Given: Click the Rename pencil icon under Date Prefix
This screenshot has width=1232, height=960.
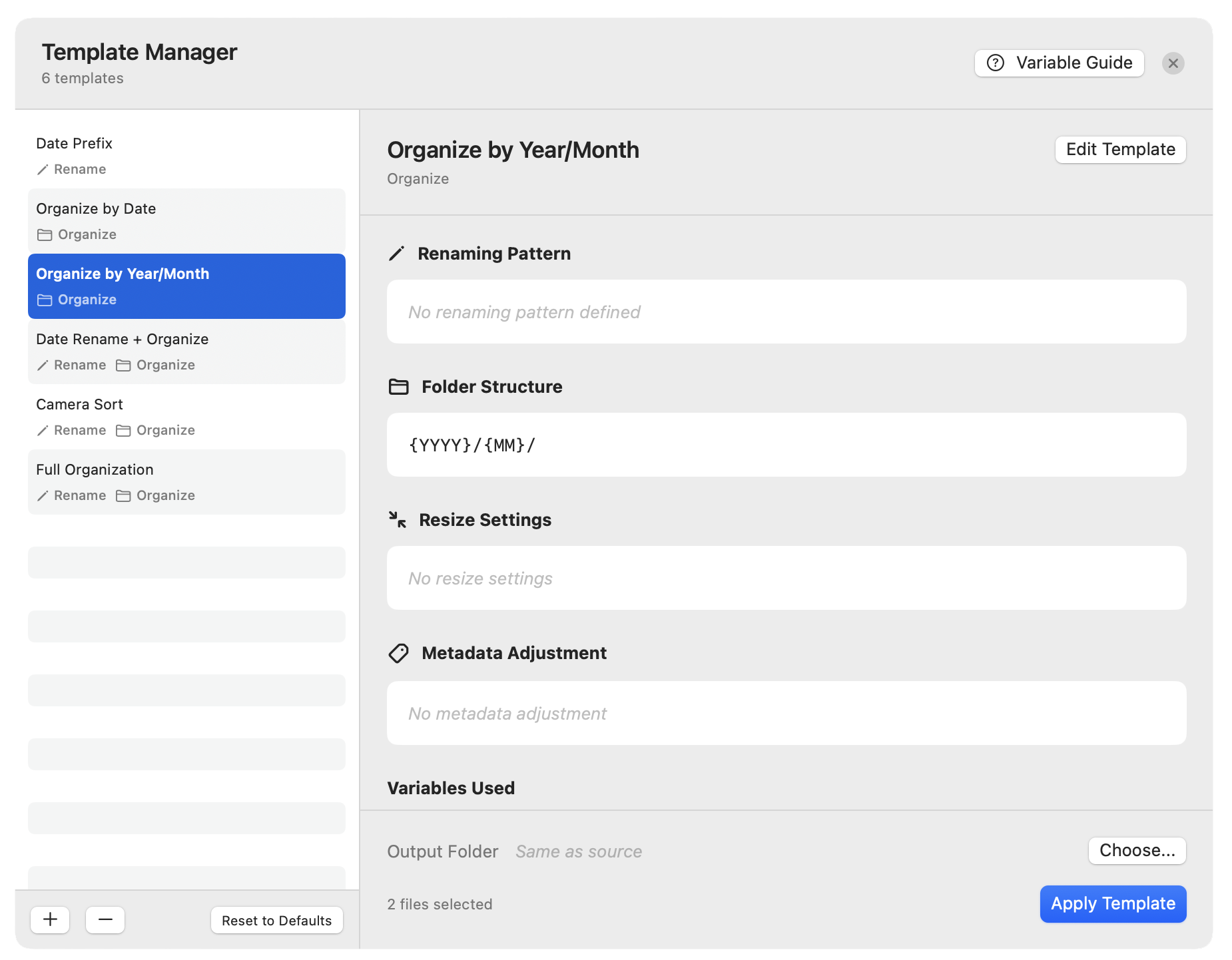Looking at the screenshot, I should click(x=42, y=169).
